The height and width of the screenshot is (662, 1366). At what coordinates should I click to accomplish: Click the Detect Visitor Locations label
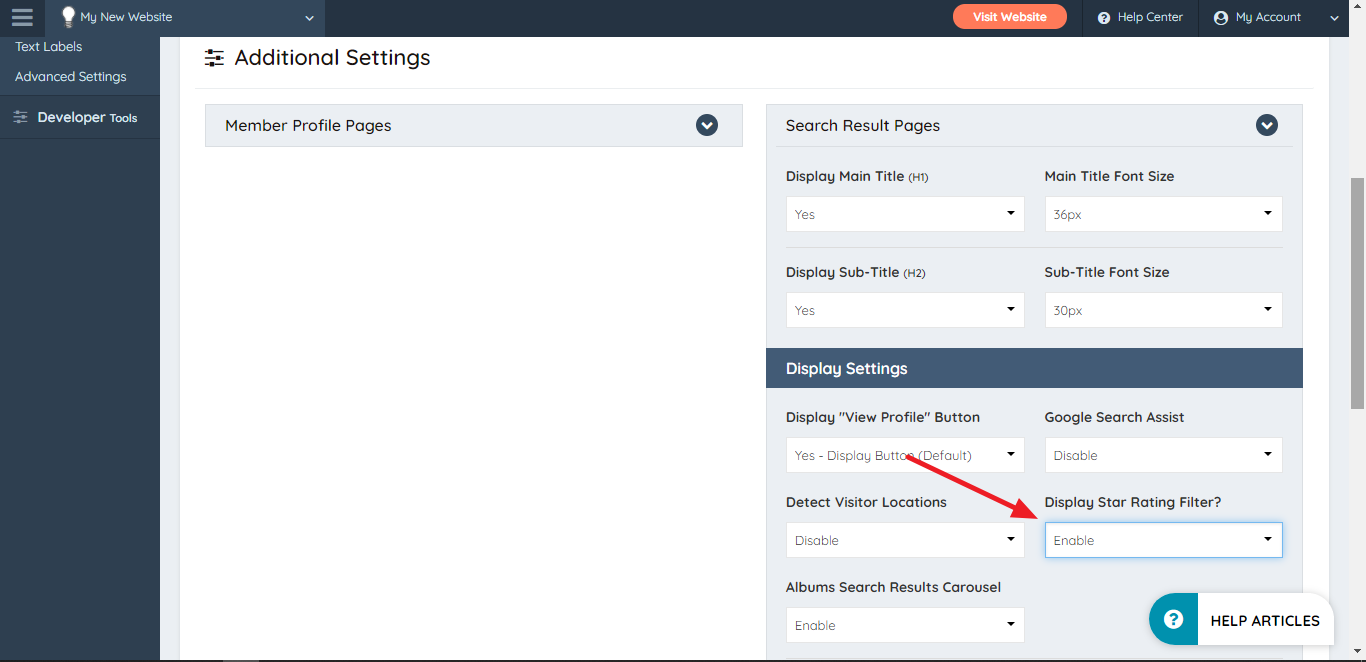click(x=866, y=502)
